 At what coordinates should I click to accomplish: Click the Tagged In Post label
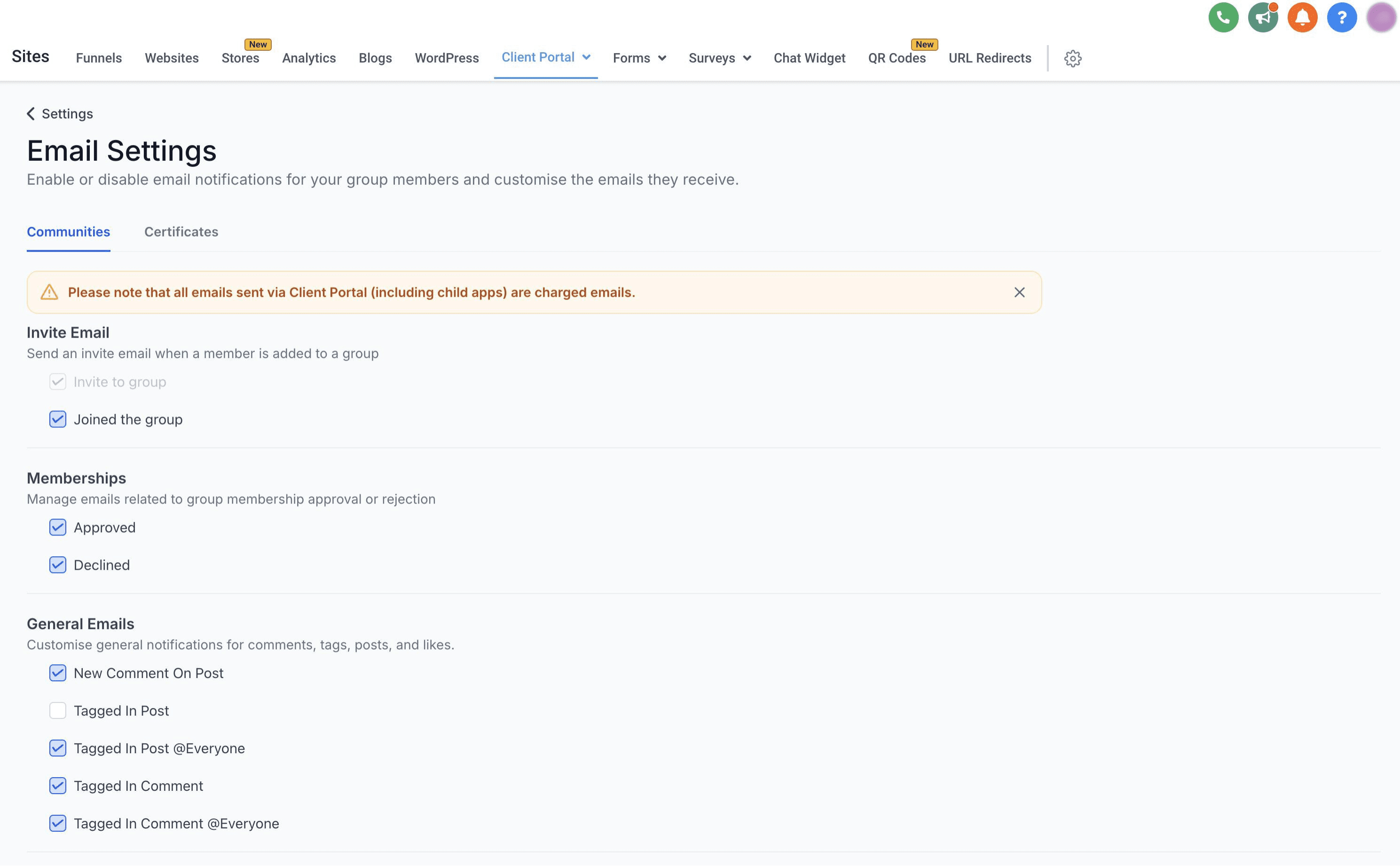(121, 711)
